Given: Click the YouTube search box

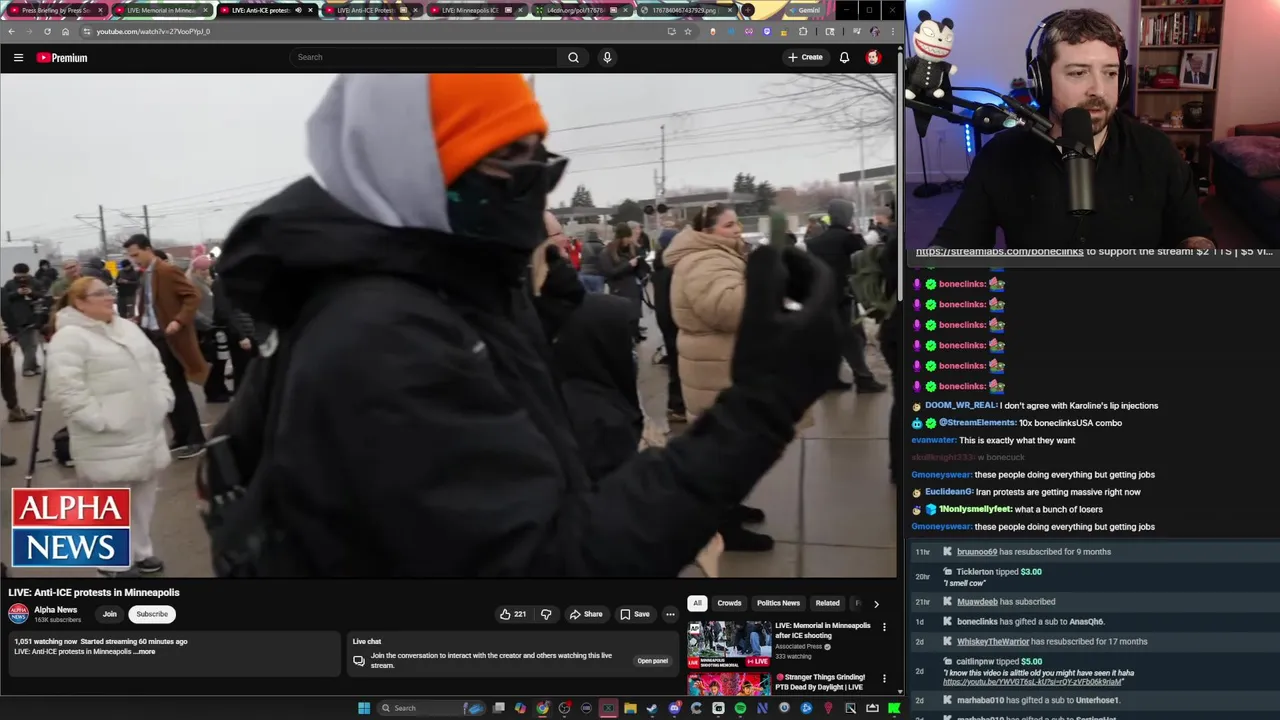Looking at the screenshot, I should [424, 57].
